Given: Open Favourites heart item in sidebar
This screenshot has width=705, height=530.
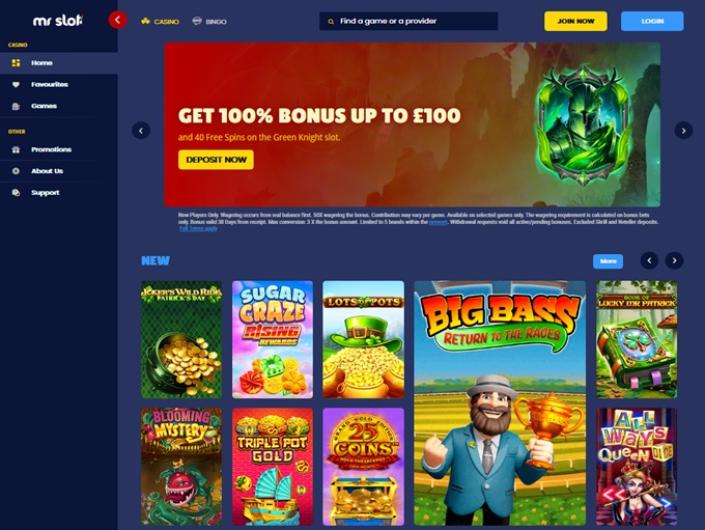Looking at the screenshot, I should [59, 85].
